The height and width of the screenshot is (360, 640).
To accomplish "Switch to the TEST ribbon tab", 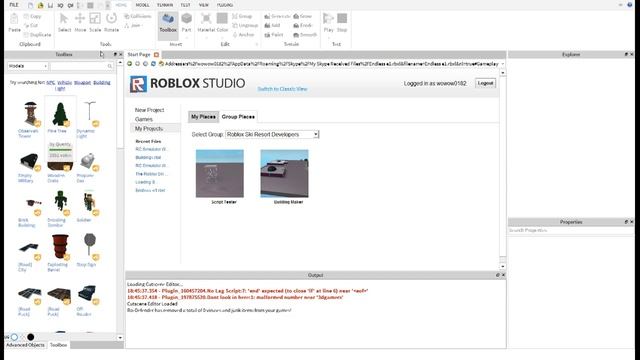I will point(185,5).
